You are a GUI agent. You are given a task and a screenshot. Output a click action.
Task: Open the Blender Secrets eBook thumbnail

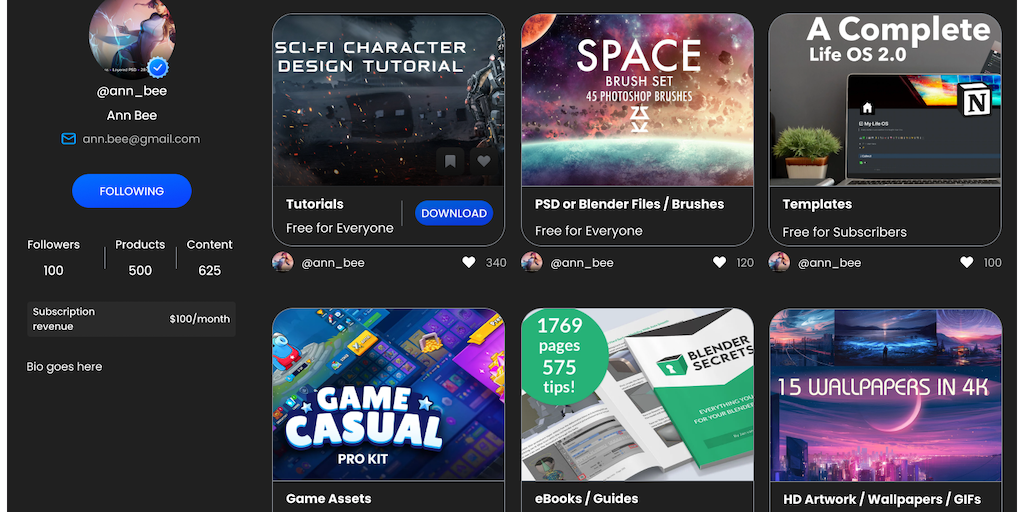[x=637, y=394]
